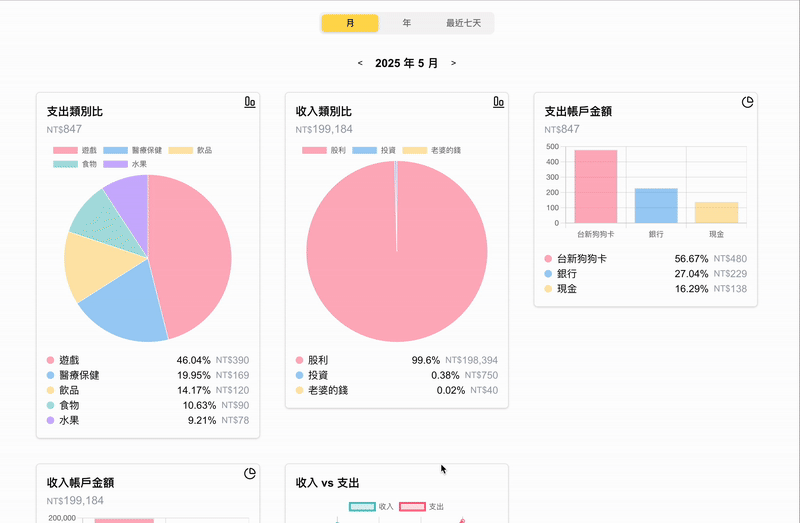Click 銀行 27.04% list row

click(646, 273)
